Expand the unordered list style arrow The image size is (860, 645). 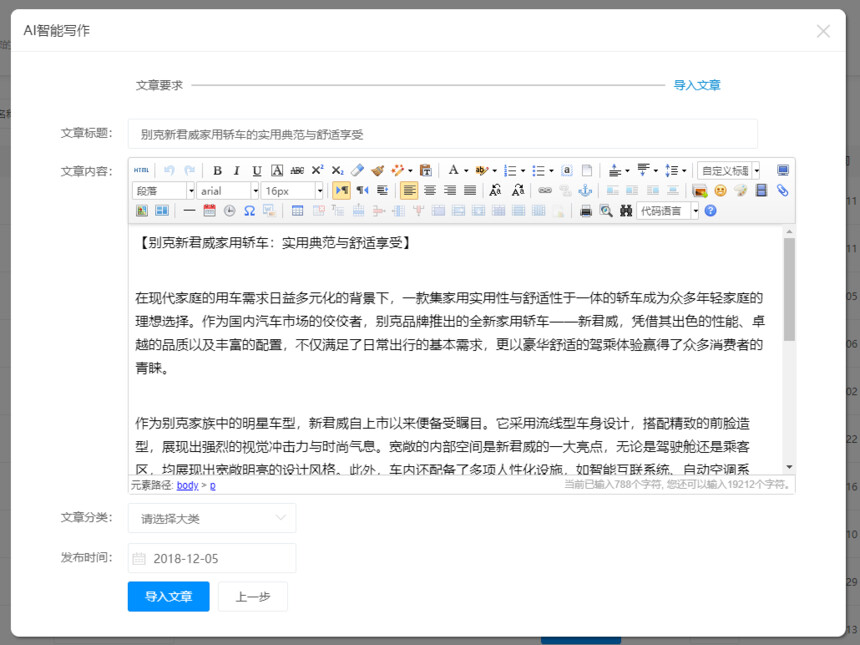tap(551, 171)
